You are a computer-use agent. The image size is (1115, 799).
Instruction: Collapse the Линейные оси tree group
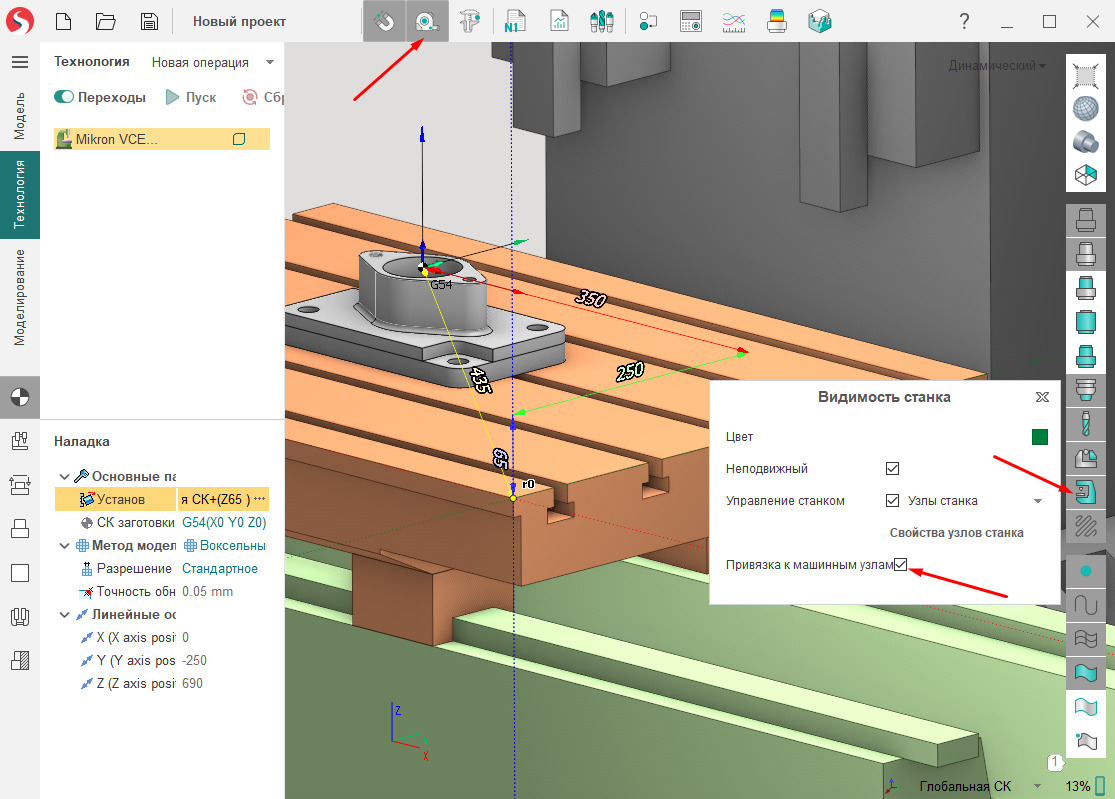[x=65, y=614]
